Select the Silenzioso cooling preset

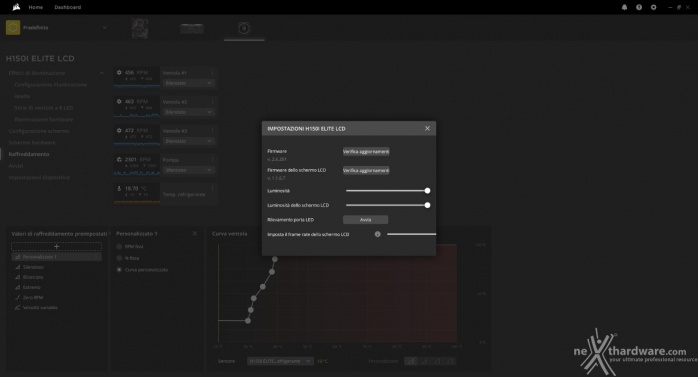coord(33,267)
